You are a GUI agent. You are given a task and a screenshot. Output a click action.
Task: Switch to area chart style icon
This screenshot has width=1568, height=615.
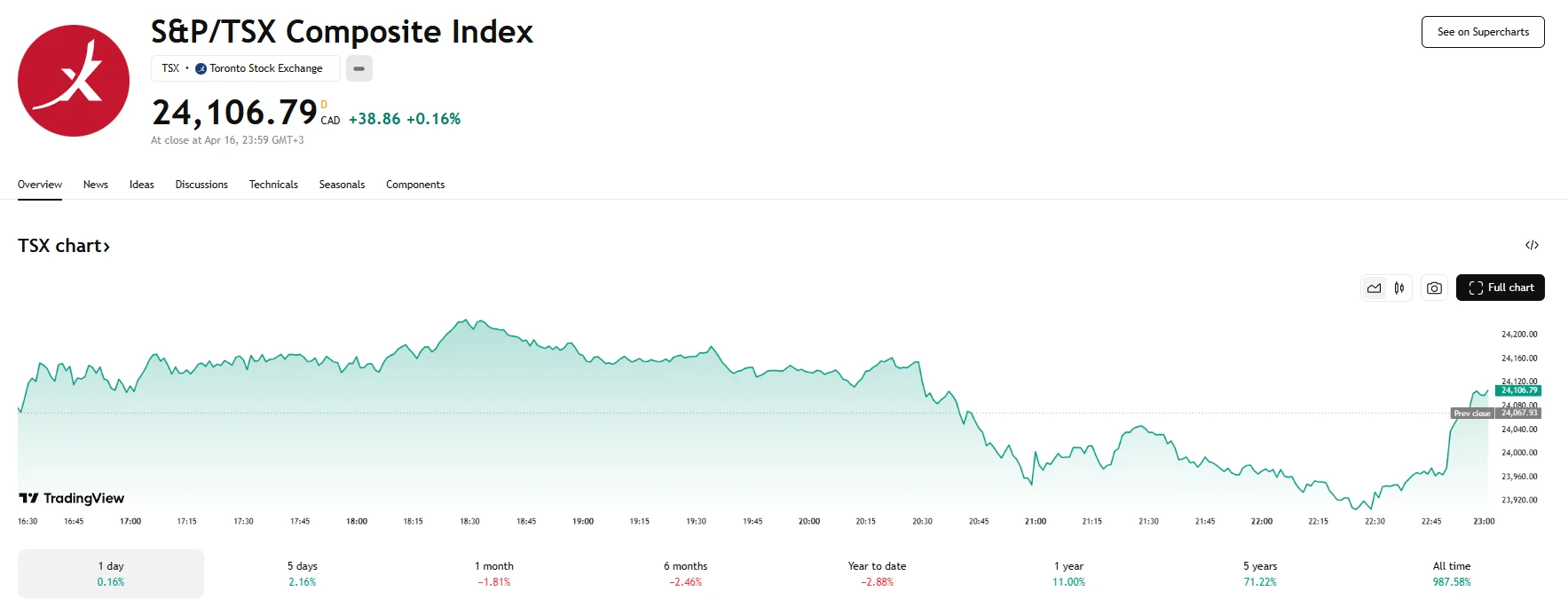(x=1374, y=288)
